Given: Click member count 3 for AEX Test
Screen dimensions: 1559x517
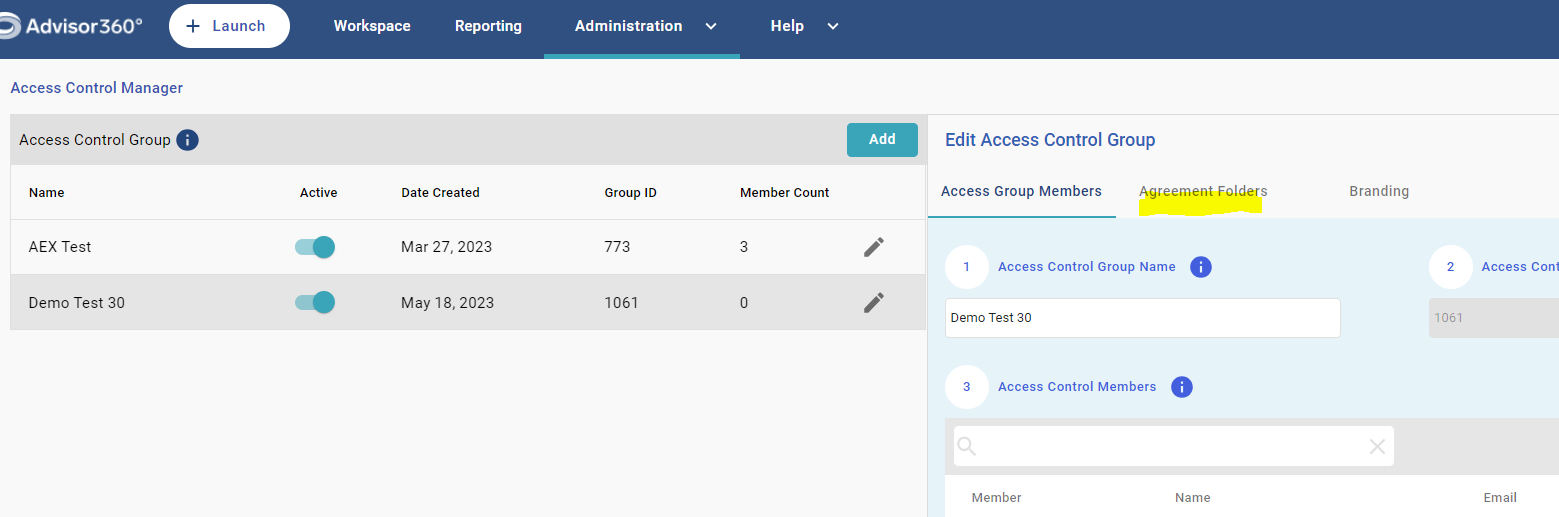Looking at the screenshot, I should click(744, 247).
